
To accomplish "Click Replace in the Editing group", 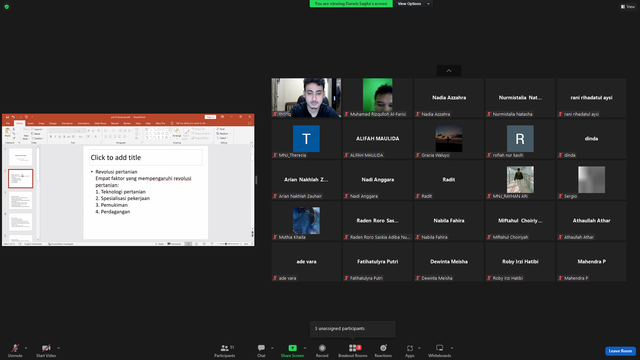I will [x=222, y=133].
